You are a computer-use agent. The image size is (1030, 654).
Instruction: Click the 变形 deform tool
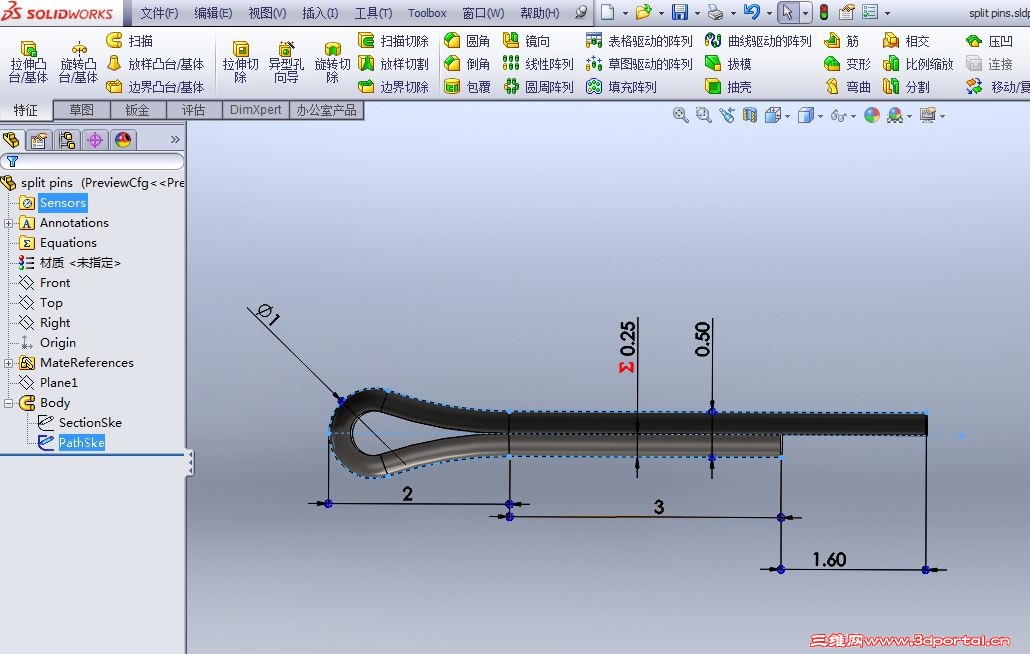tap(847, 64)
